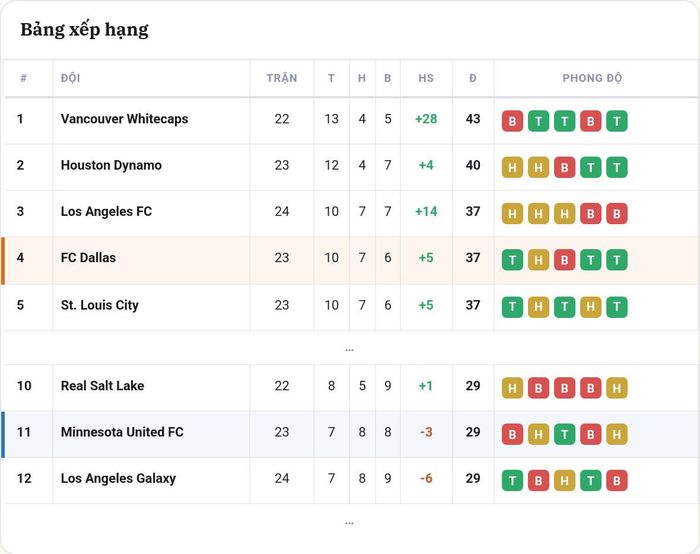Click Vancouver Whitecaps' first red B form badge

pos(512,121)
